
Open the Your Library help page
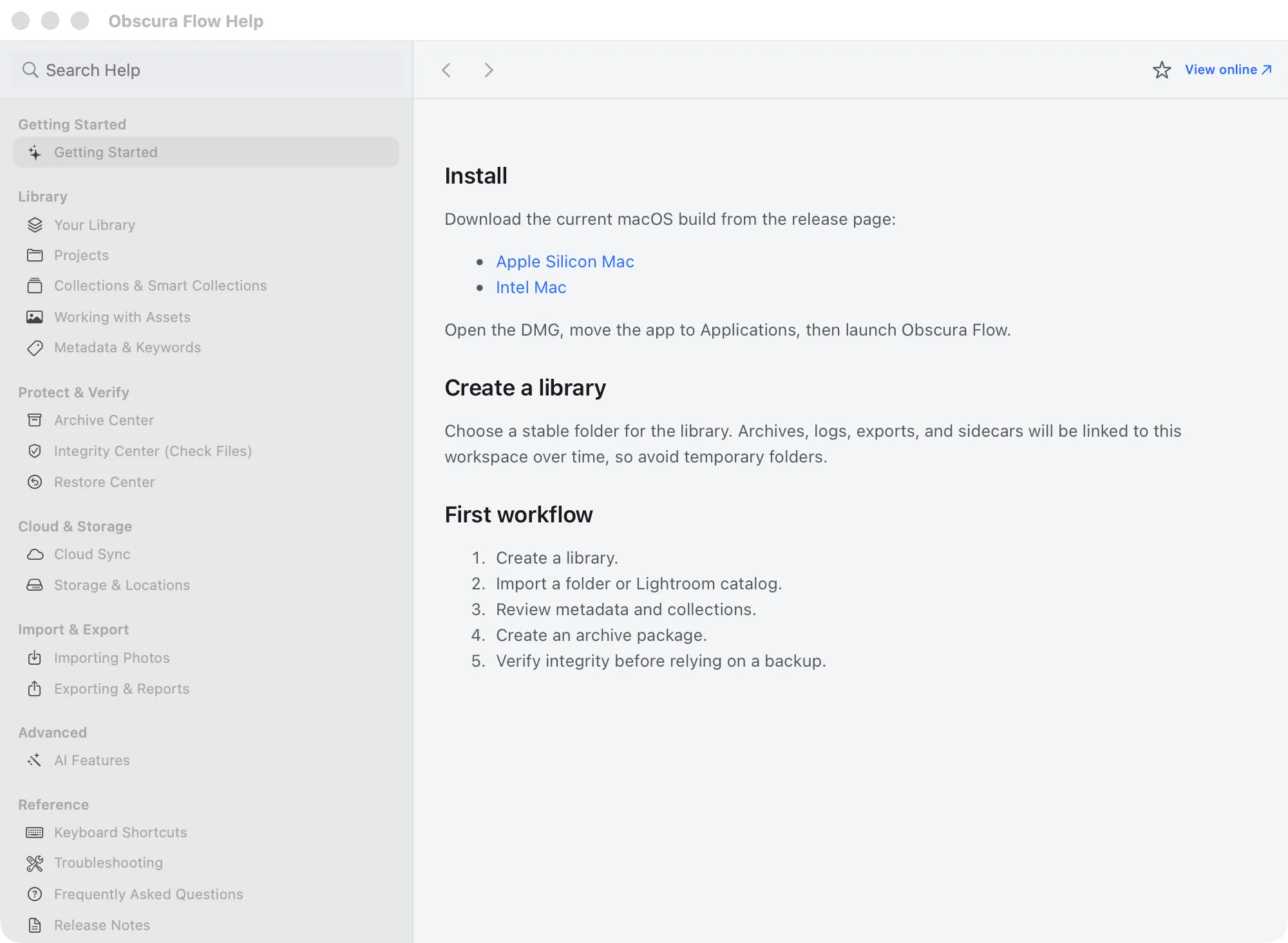point(206,225)
